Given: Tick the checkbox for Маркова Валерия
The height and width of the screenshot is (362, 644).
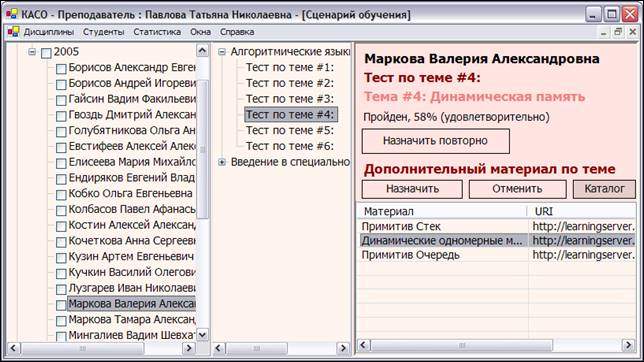Looking at the screenshot, I should coord(61,305).
